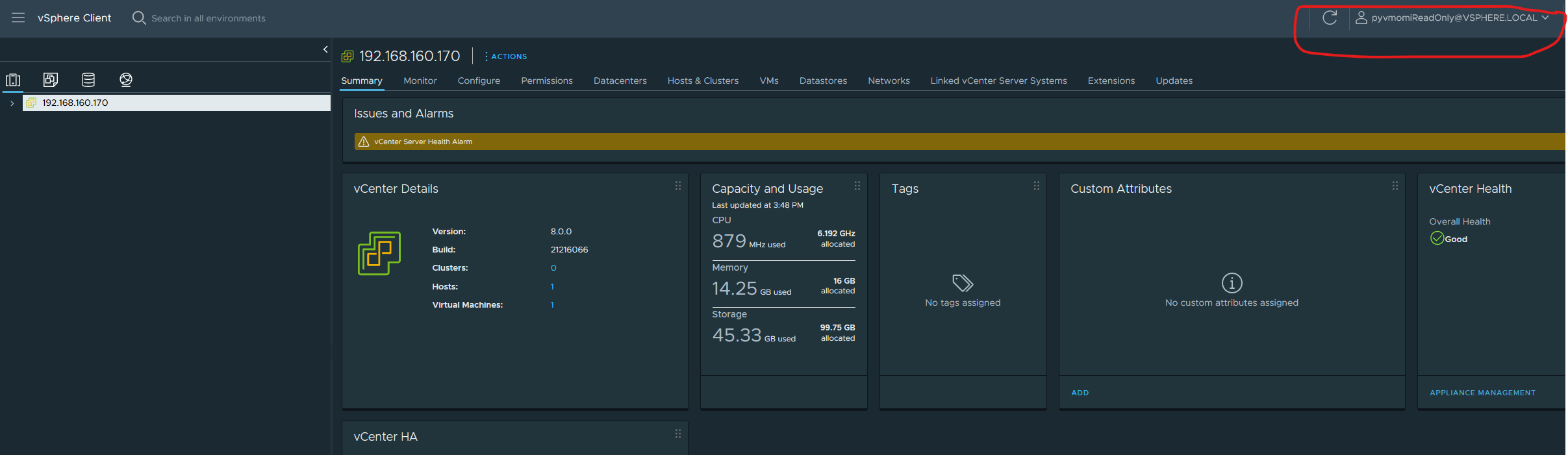Switch to the Permissions tab
The height and width of the screenshot is (455, 1568).
pos(547,80)
